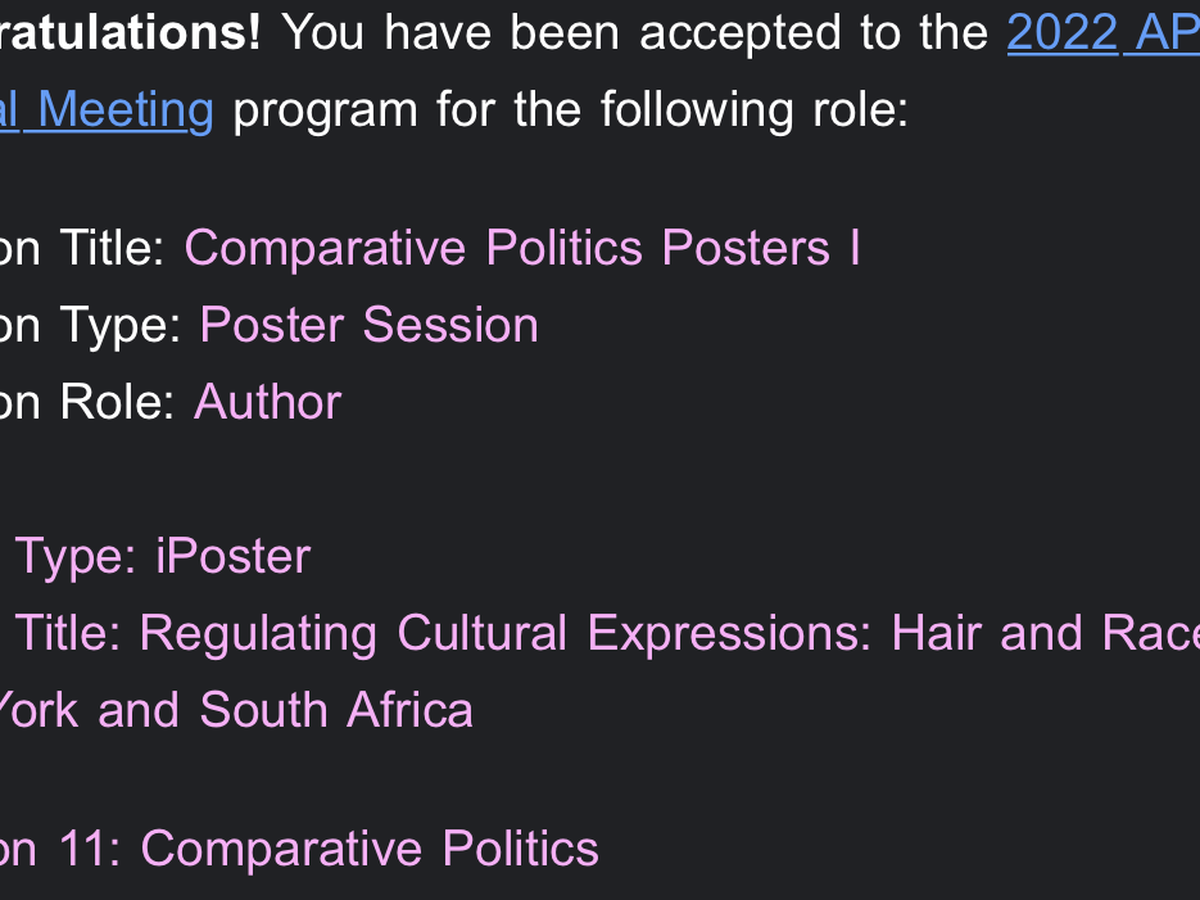Click 'South Africa' in the title
Screen dimensions: 1200x900
[x=336, y=709]
